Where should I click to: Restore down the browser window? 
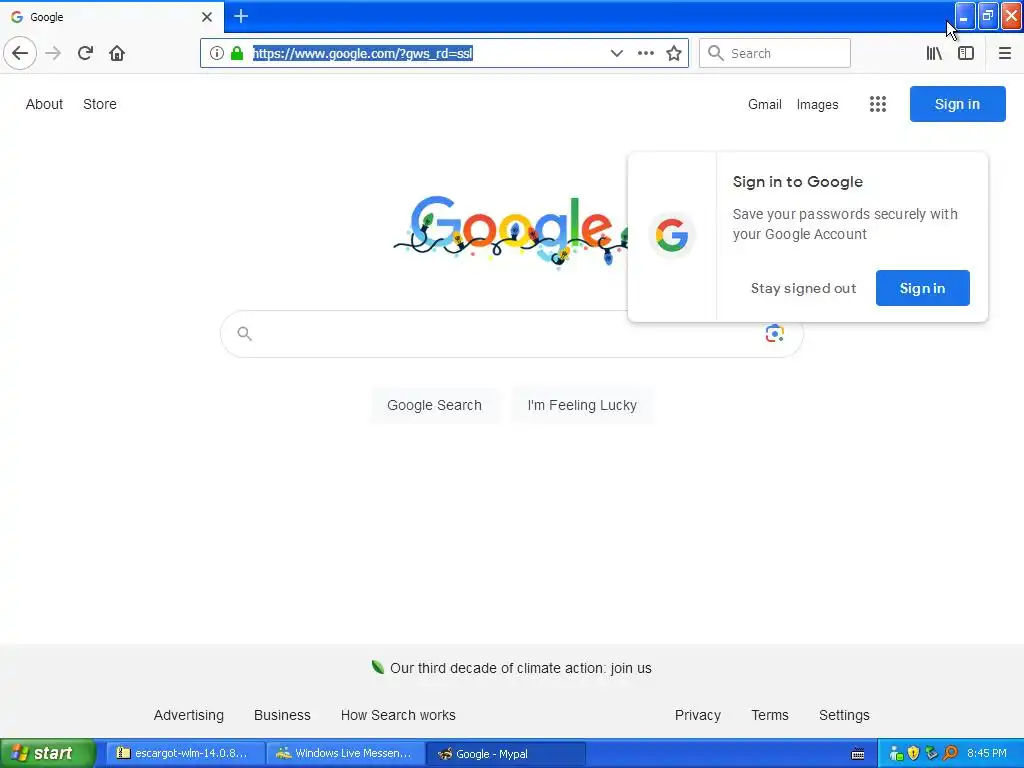(x=988, y=16)
